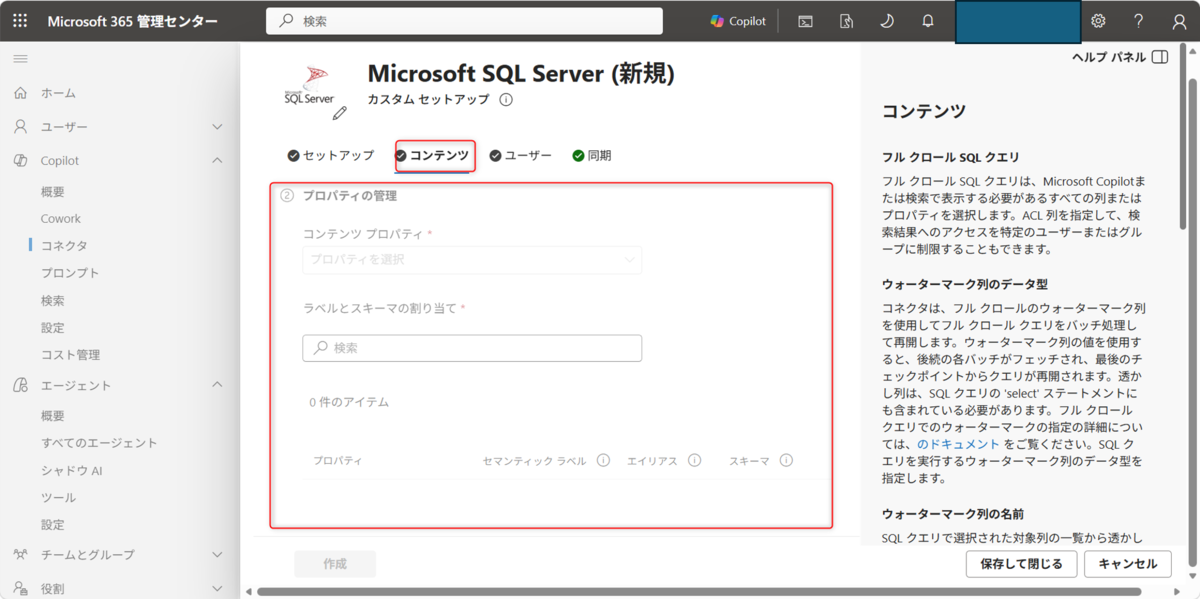Click ホーム in the sidebar
The width and height of the screenshot is (1200, 599).
point(58,93)
